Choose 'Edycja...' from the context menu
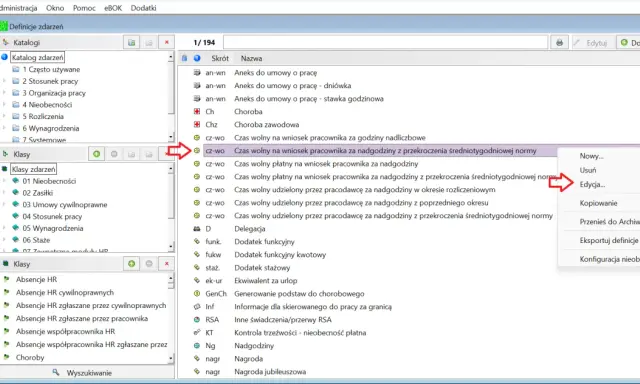This screenshot has height=384, width=640. point(592,184)
